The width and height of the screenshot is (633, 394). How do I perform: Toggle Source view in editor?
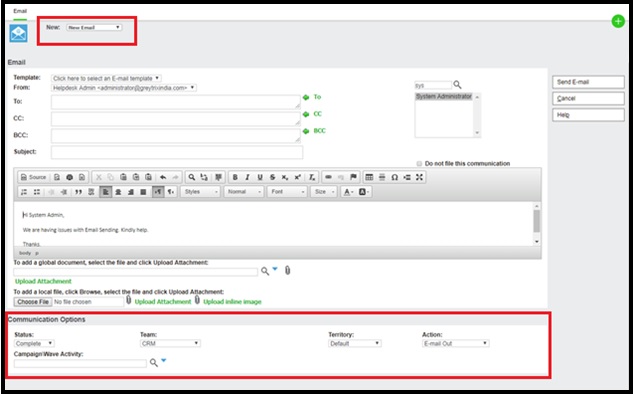pos(33,177)
